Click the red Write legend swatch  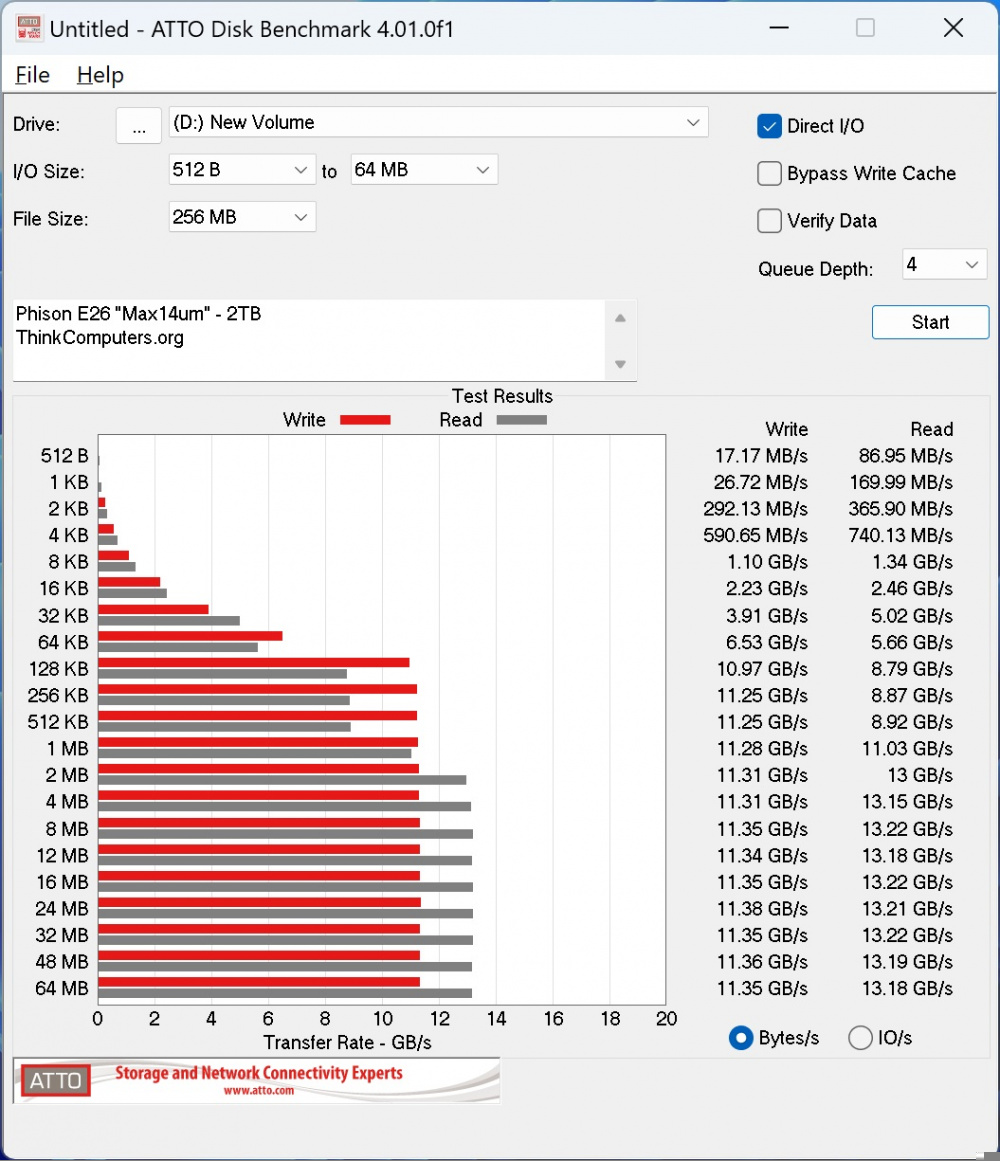[x=365, y=420]
